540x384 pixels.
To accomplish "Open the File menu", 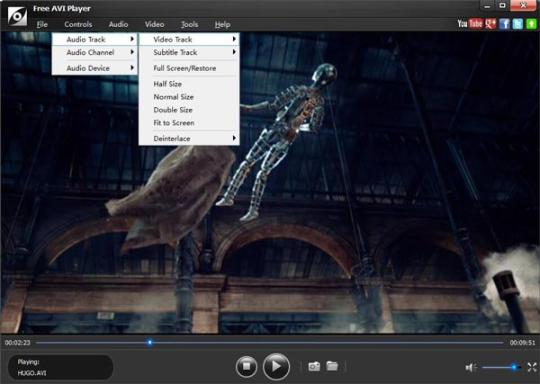I will [x=42, y=24].
